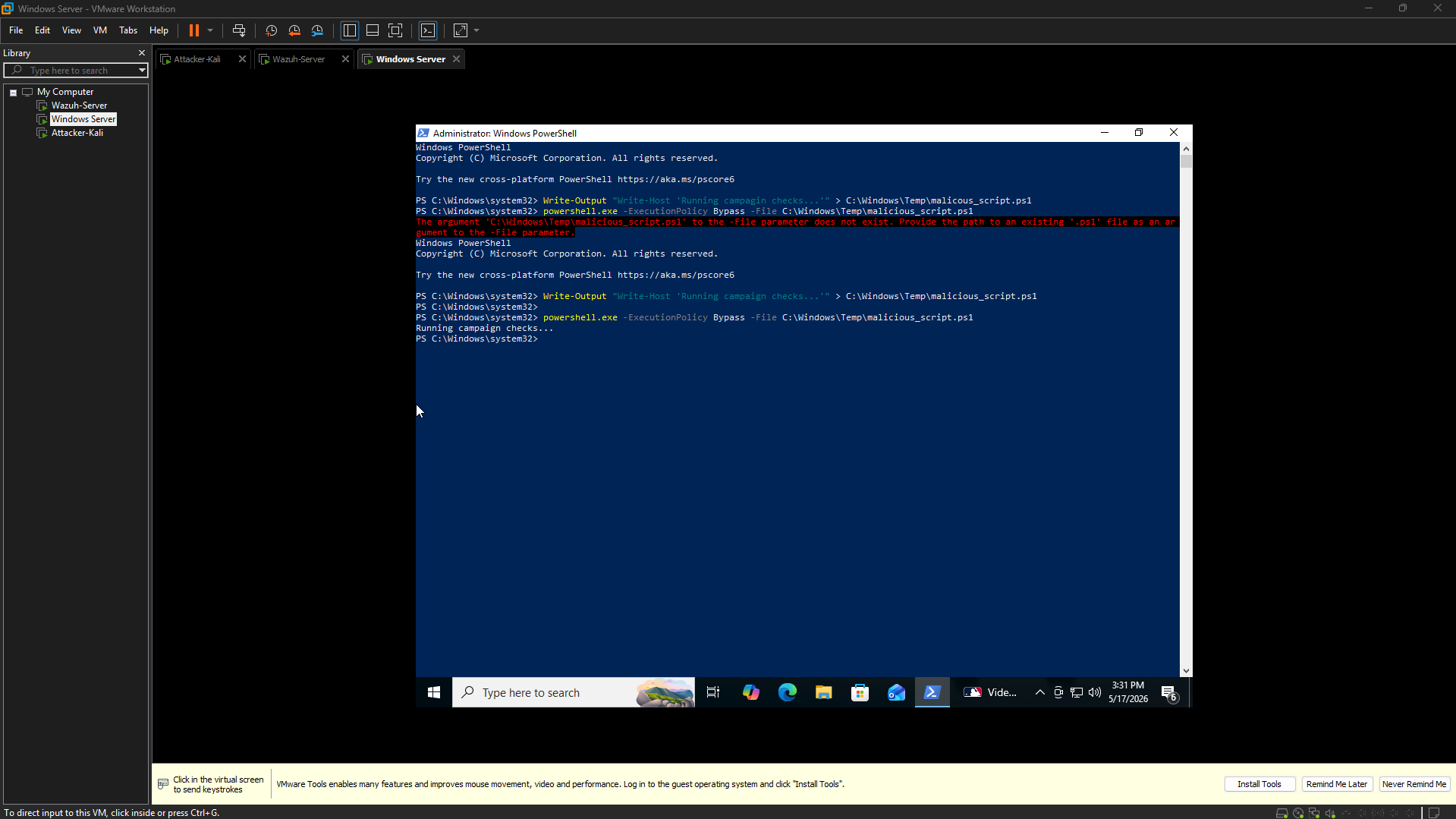Open the File menu
This screenshot has height=819, width=1456.
click(x=16, y=30)
